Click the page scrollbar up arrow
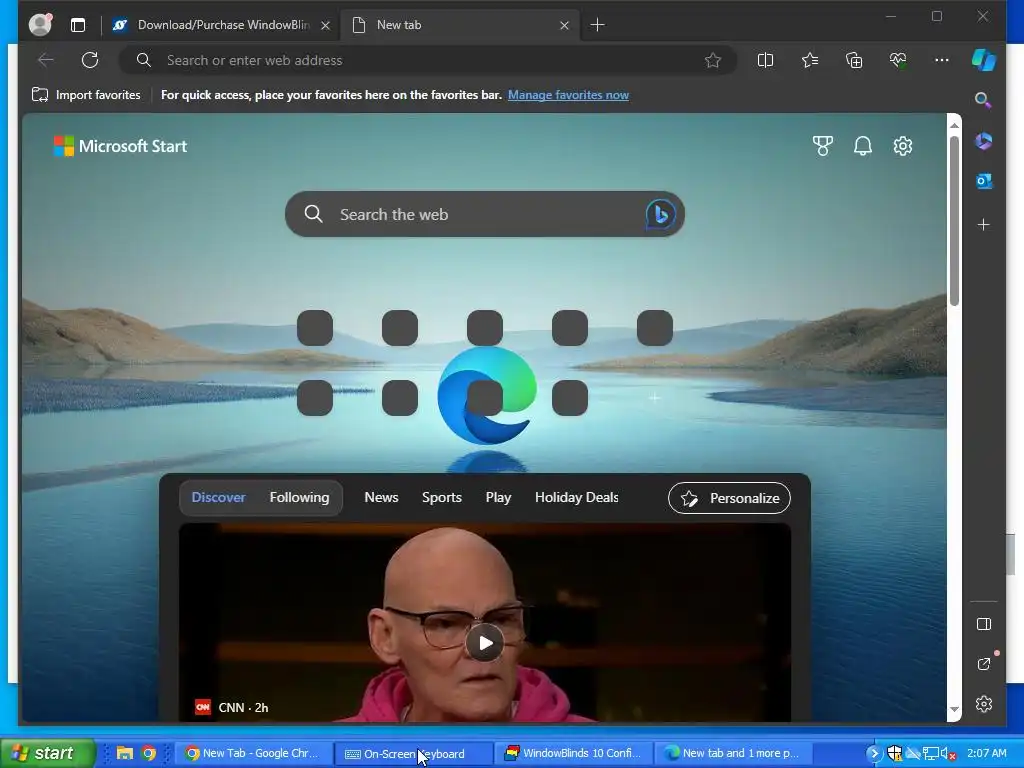 coord(954,125)
